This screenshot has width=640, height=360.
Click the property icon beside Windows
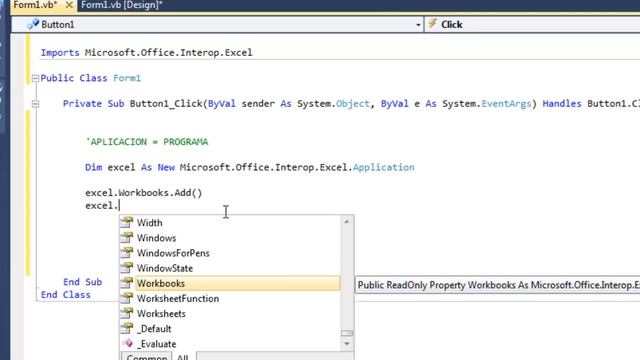[x=127, y=237]
